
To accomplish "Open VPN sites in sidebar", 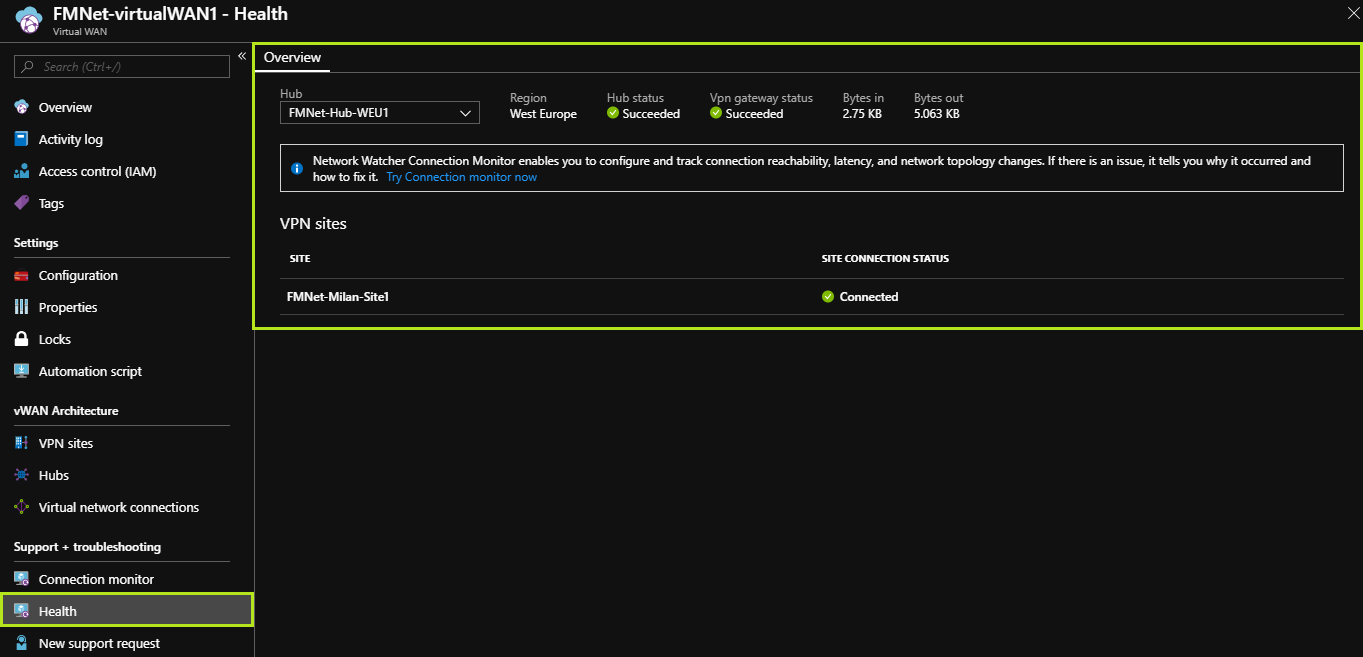I will [66, 443].
